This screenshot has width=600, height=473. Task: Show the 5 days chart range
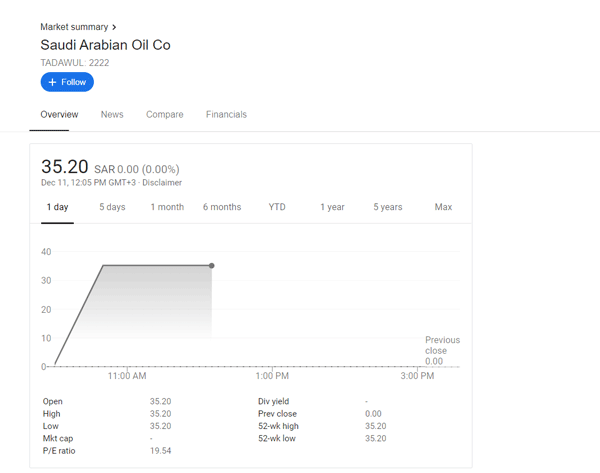[x=112, y=207]
